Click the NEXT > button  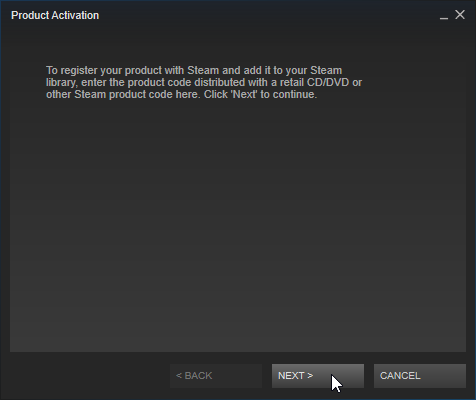318,376
